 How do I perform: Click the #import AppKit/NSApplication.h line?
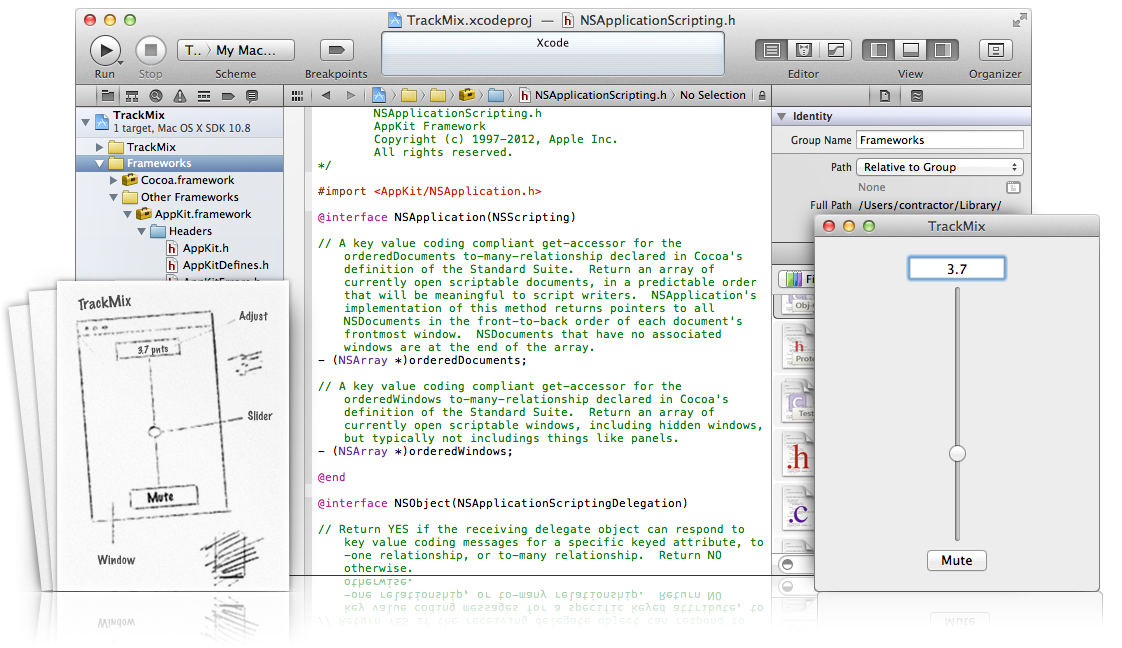(429, 192)
